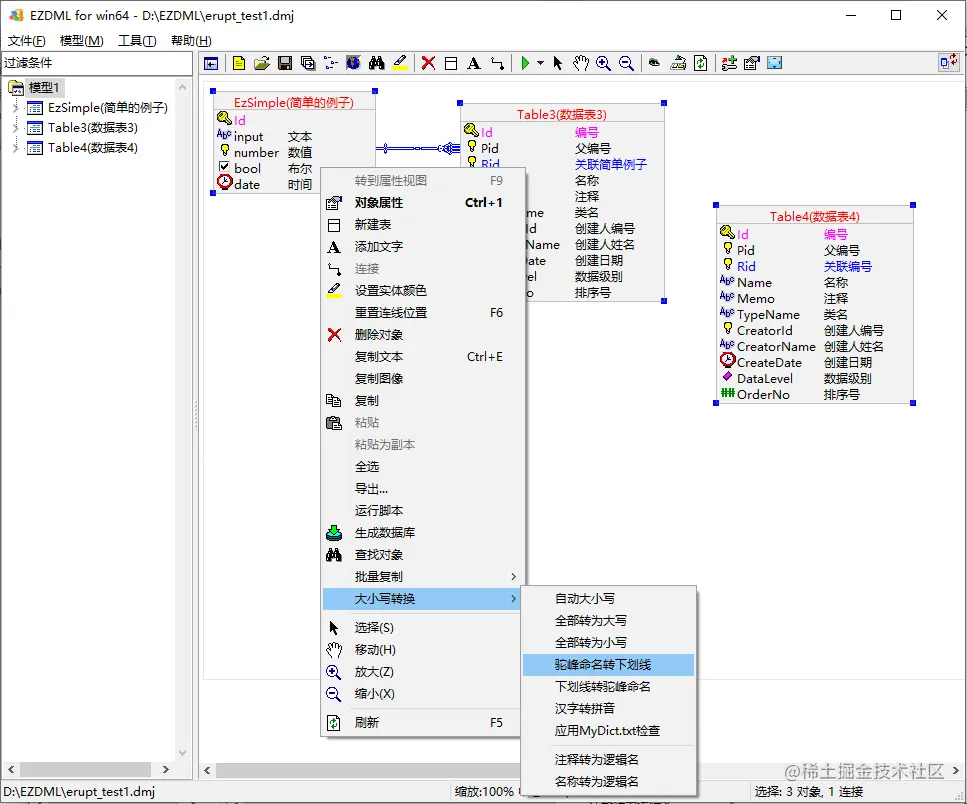This screenshot has height=804, width=967.
Task: Open the 工具(T) menu
Action: pyautogui.click(x=137, y=41)
